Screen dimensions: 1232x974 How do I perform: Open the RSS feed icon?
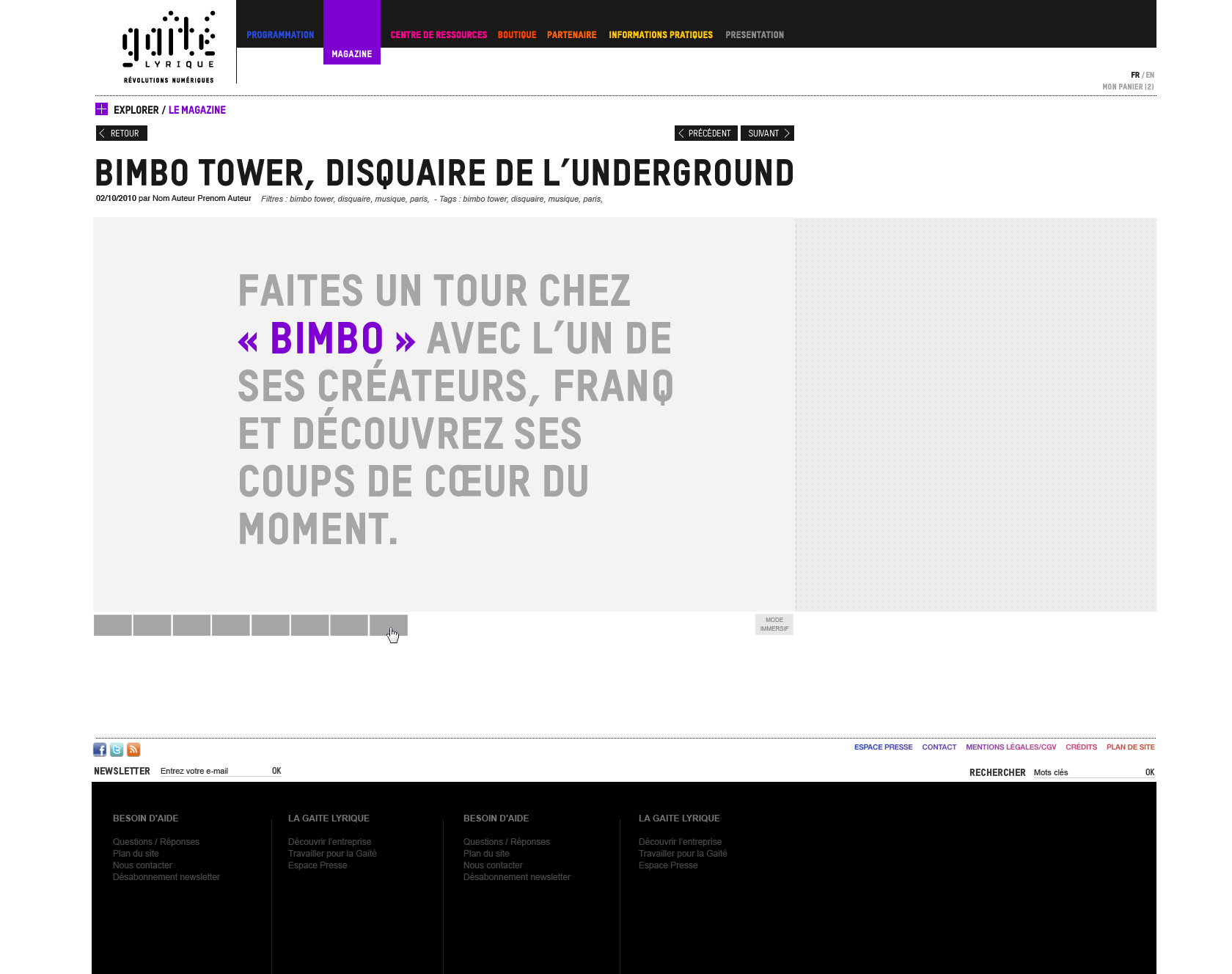tap(133, 750)
